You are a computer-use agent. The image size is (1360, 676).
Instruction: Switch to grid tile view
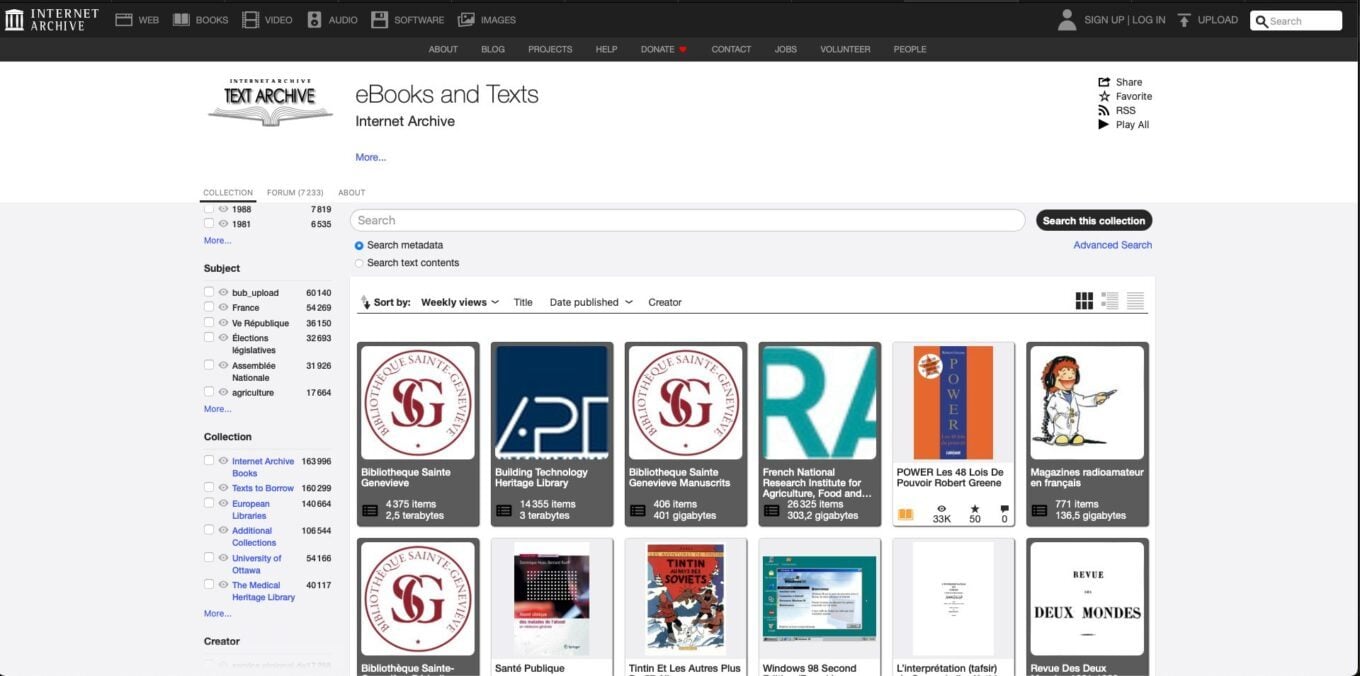tap(1084, 301)
